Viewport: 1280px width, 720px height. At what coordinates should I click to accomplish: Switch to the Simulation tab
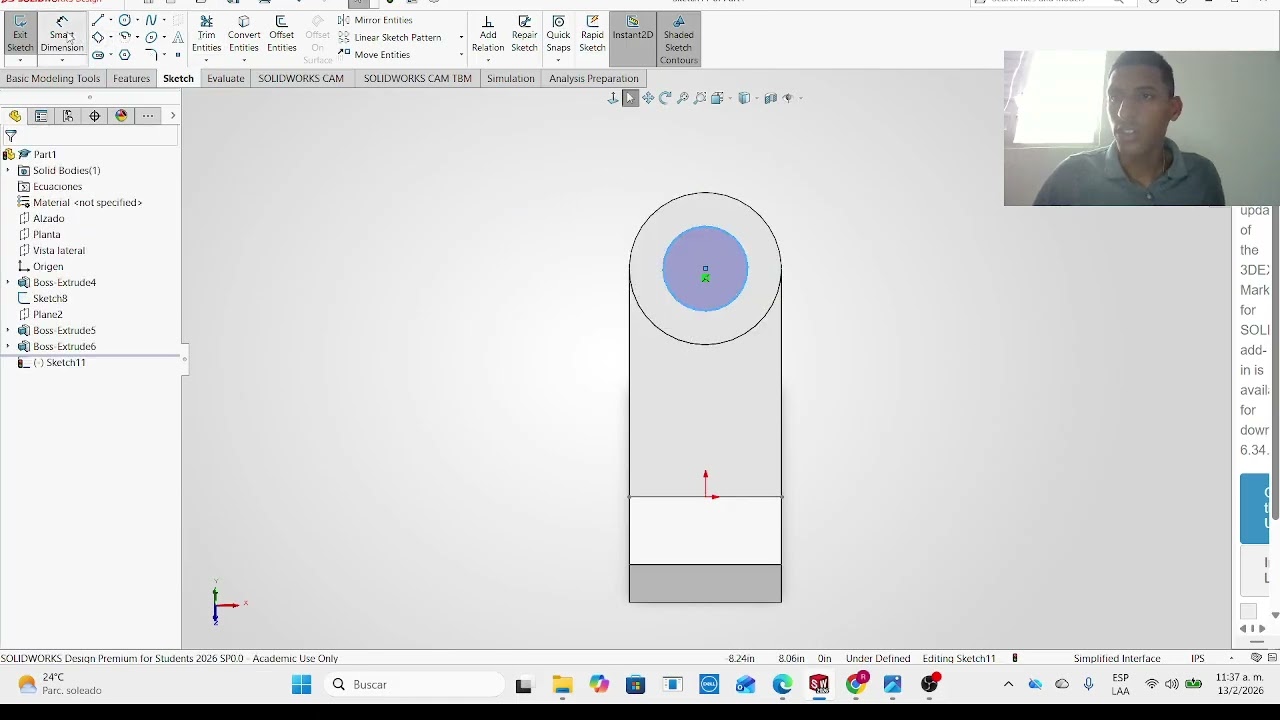click(510, 78)
